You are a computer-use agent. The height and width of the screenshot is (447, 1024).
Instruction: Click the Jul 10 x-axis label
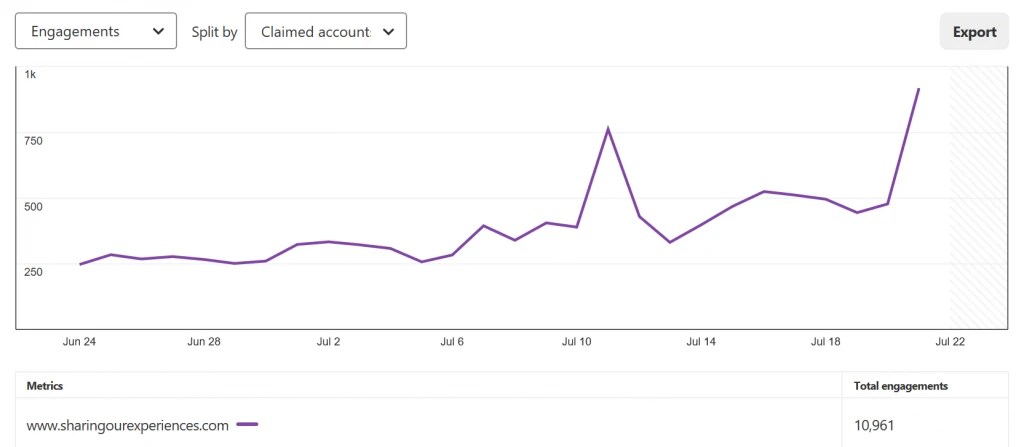pos(577,341)
